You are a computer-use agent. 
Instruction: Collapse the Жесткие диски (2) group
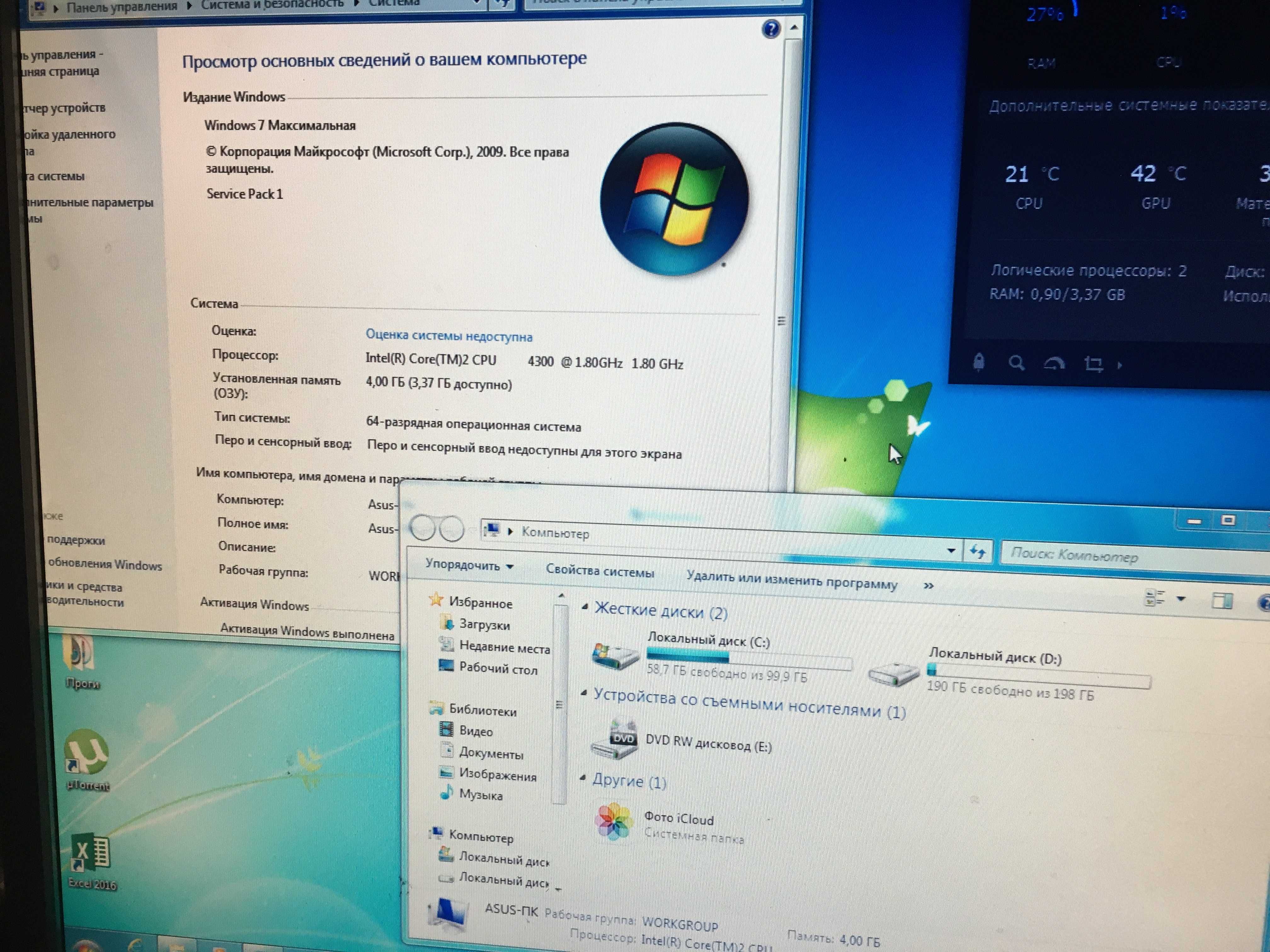pos(585,607)
